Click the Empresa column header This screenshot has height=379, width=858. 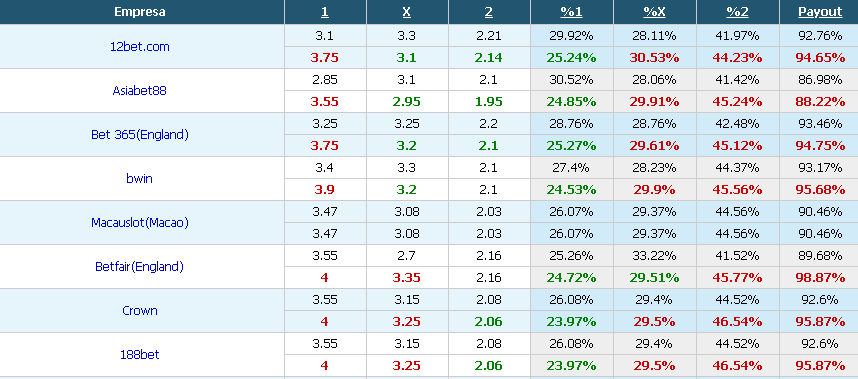point(140,12)
